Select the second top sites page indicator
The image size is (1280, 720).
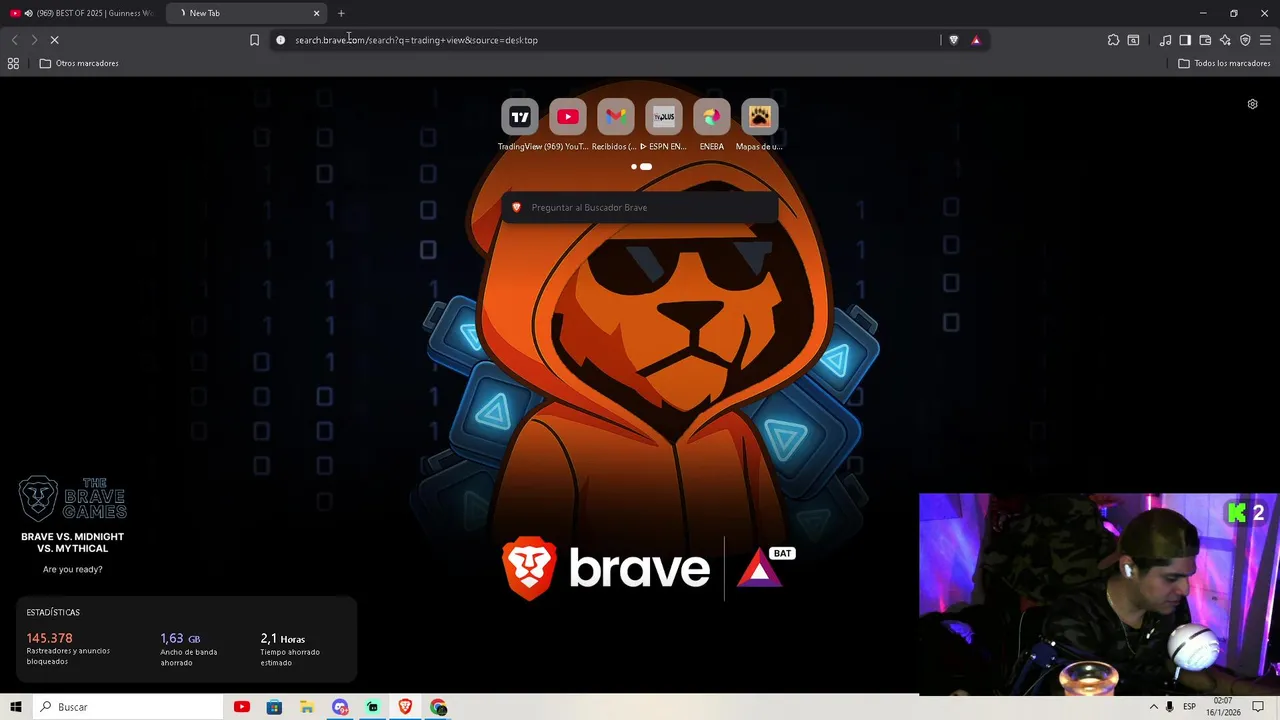646,167
